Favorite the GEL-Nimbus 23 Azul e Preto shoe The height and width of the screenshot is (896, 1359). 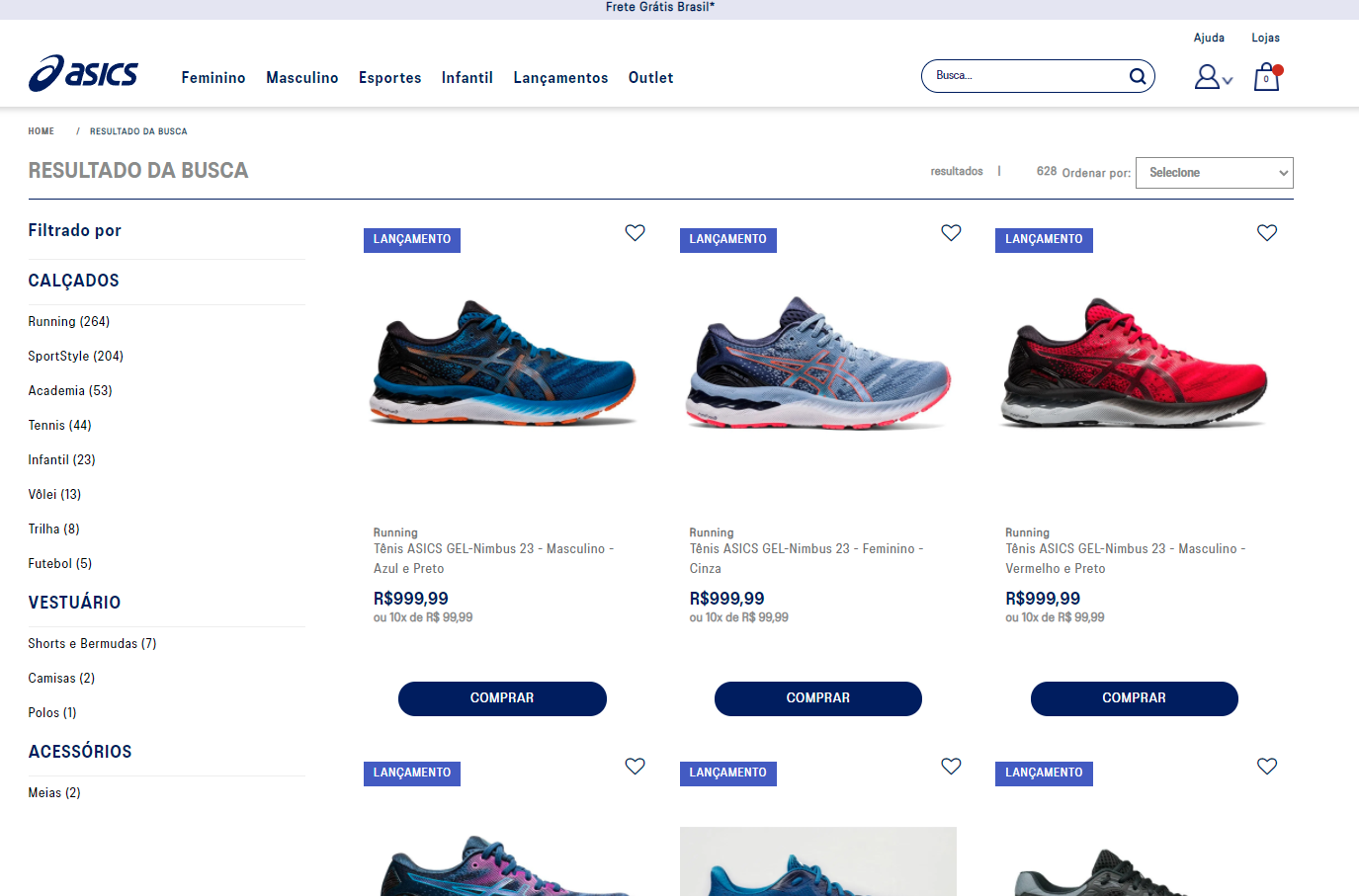636,232
